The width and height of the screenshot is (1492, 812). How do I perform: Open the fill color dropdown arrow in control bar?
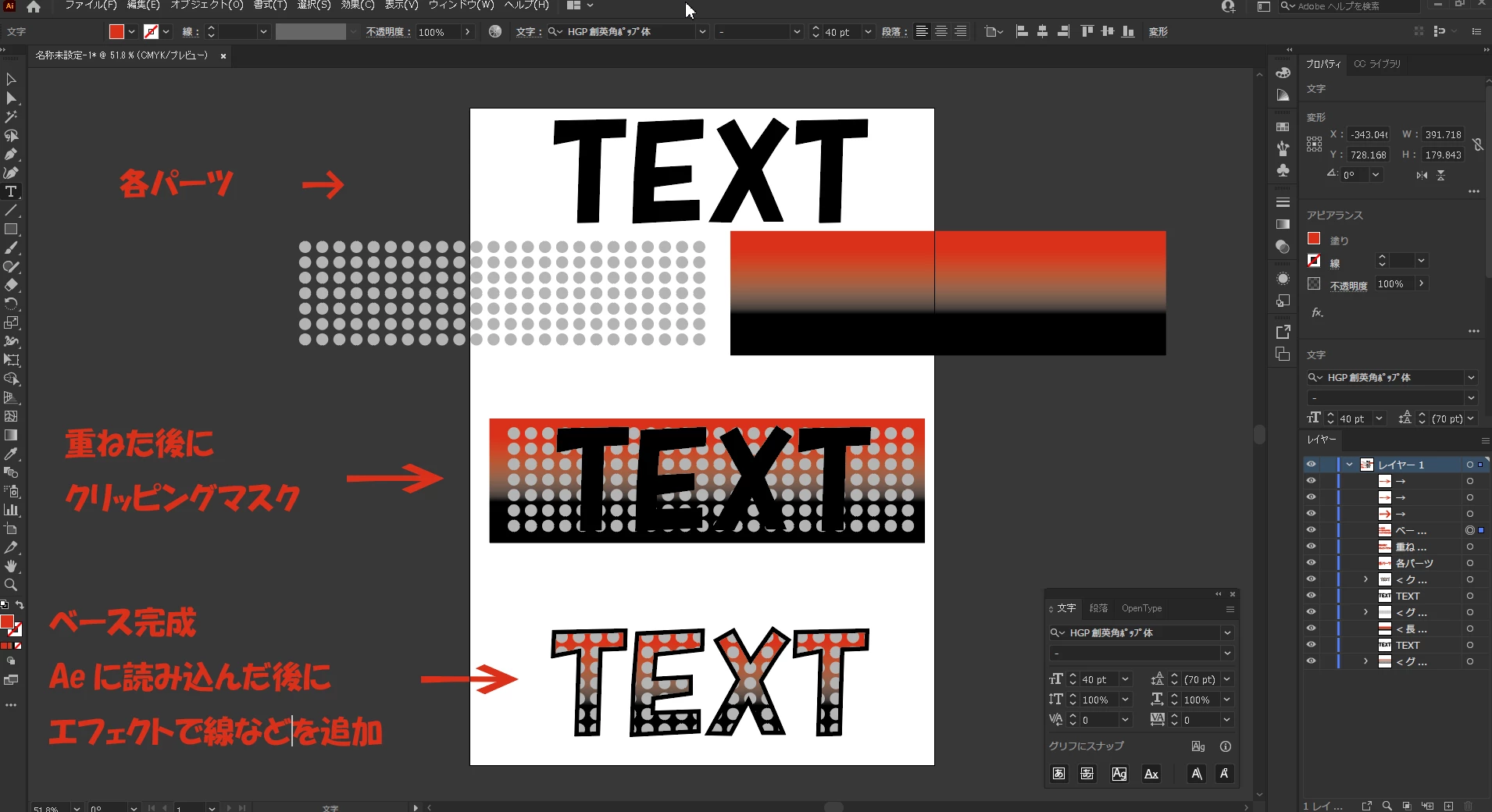pyautogui.click(x=131, y=32)
